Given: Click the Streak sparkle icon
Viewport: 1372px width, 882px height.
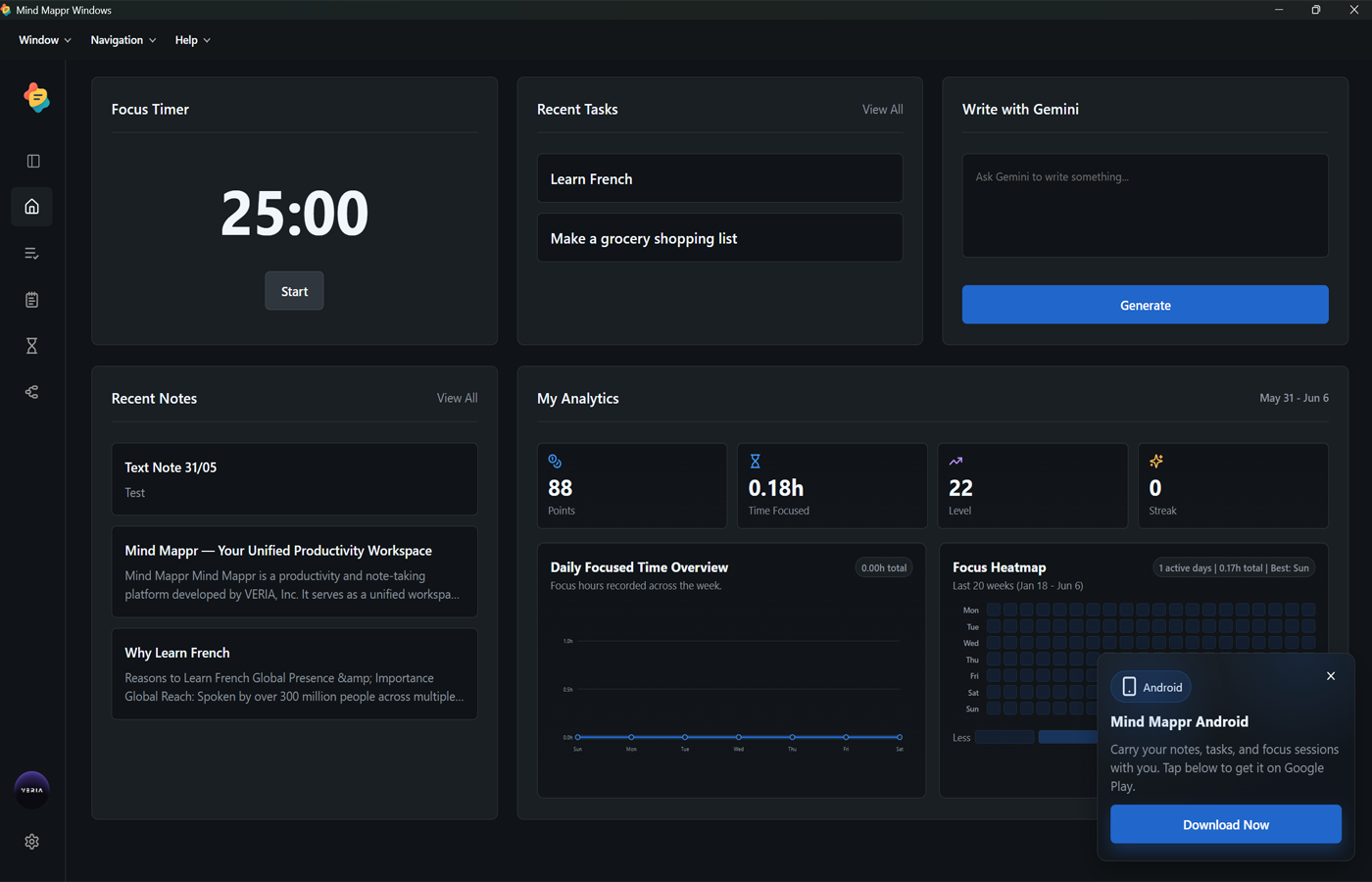Looking at the screenshot, I should (1156, 461).
